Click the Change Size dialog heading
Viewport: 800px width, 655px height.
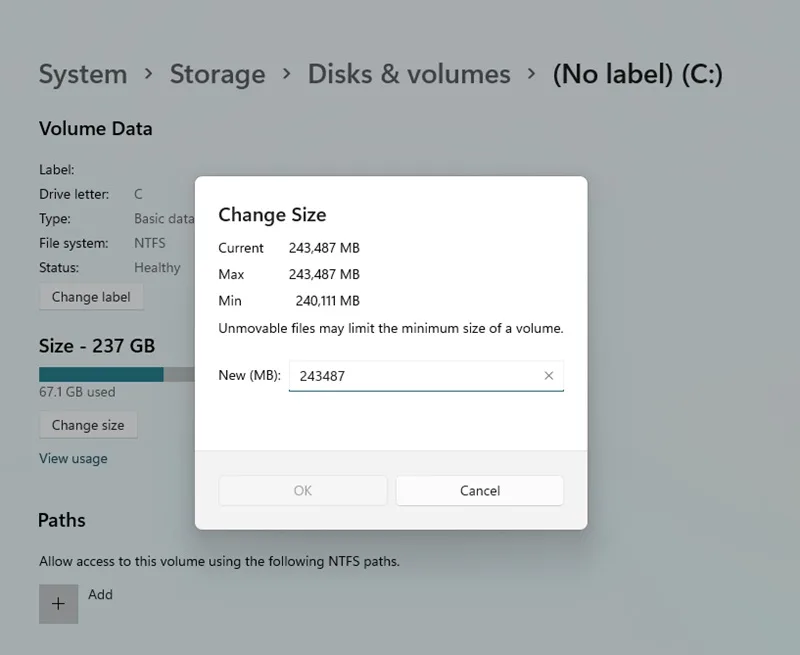coord(272,215)
